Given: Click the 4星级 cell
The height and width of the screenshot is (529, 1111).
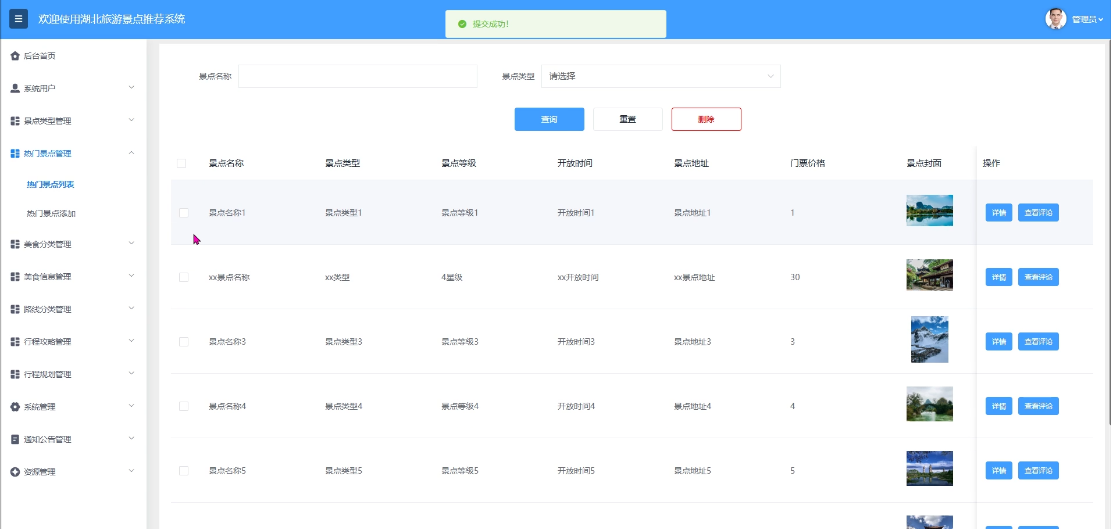Looking at the screenshot, I should click(452, 278).
